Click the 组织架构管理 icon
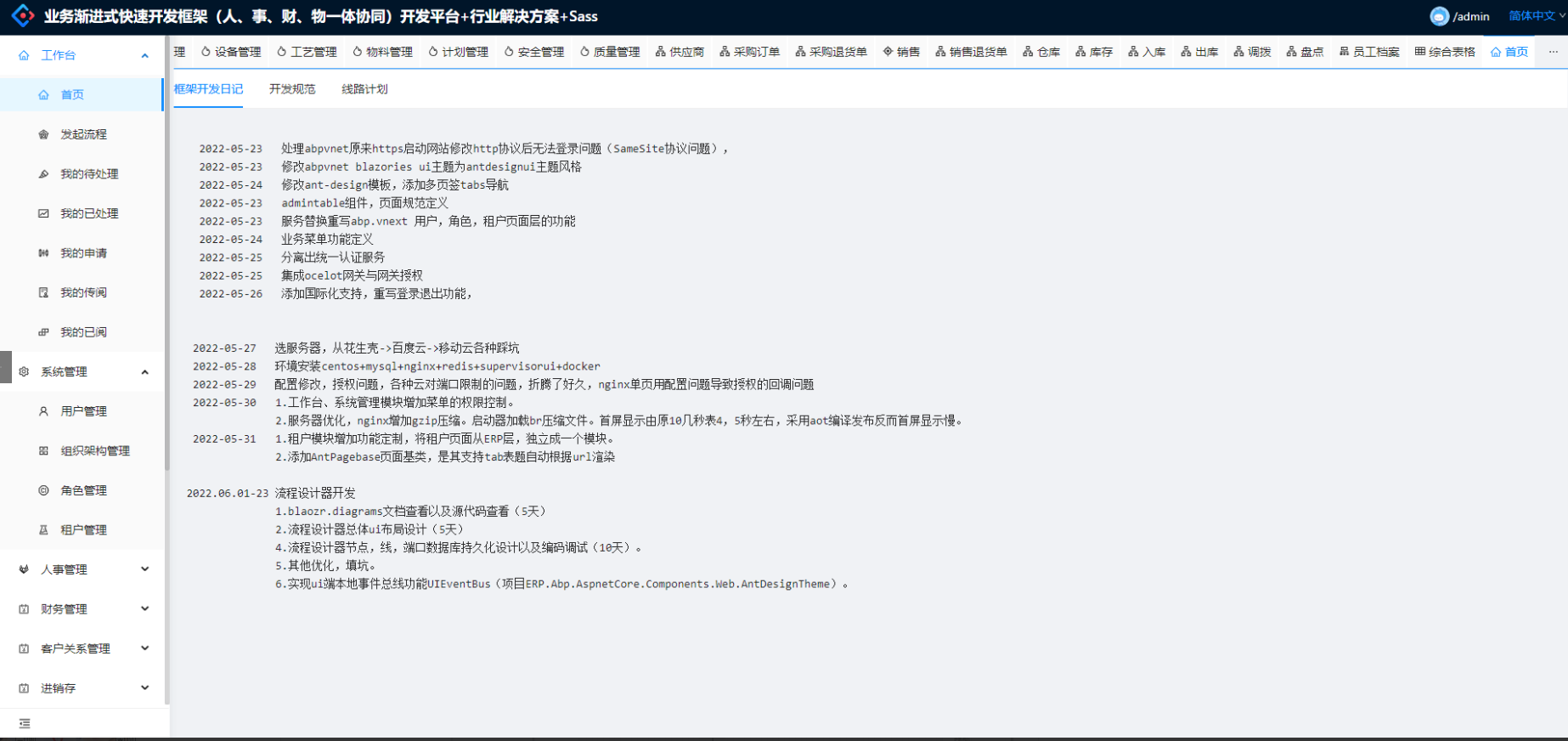Screen dimensions: 1568x741 tap(43, 451)
